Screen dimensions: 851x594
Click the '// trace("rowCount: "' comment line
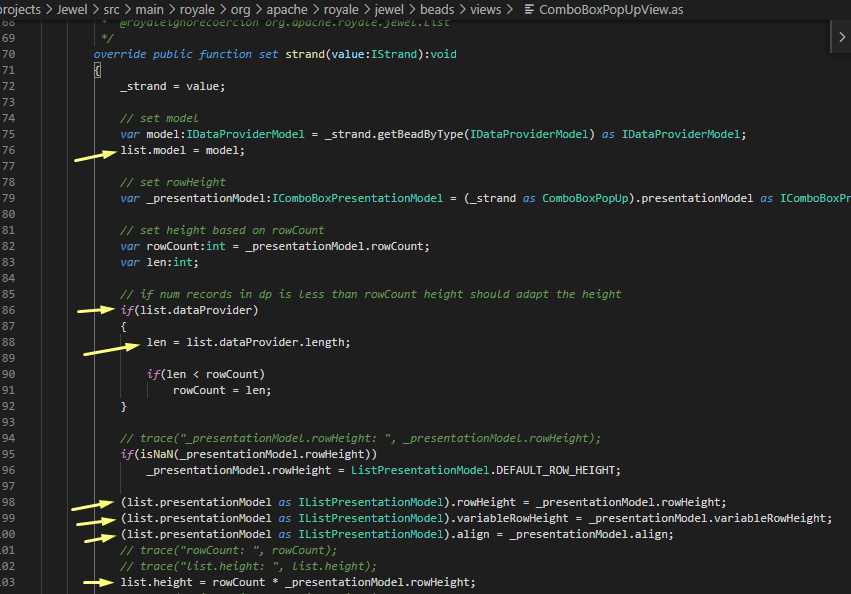pos(228,550)
